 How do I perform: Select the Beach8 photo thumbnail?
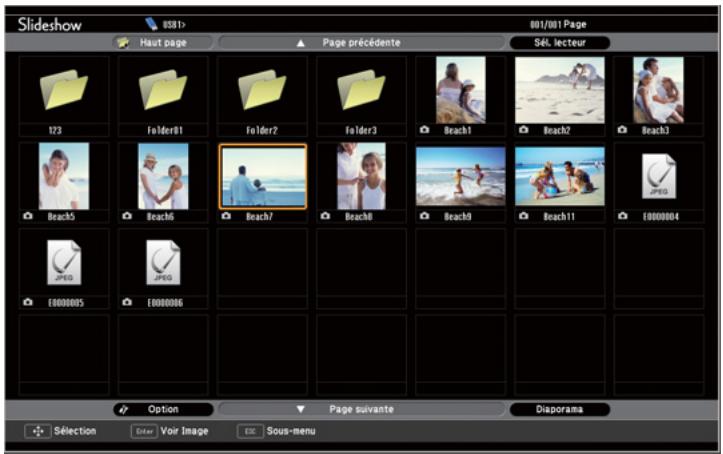tap(362, 176)
